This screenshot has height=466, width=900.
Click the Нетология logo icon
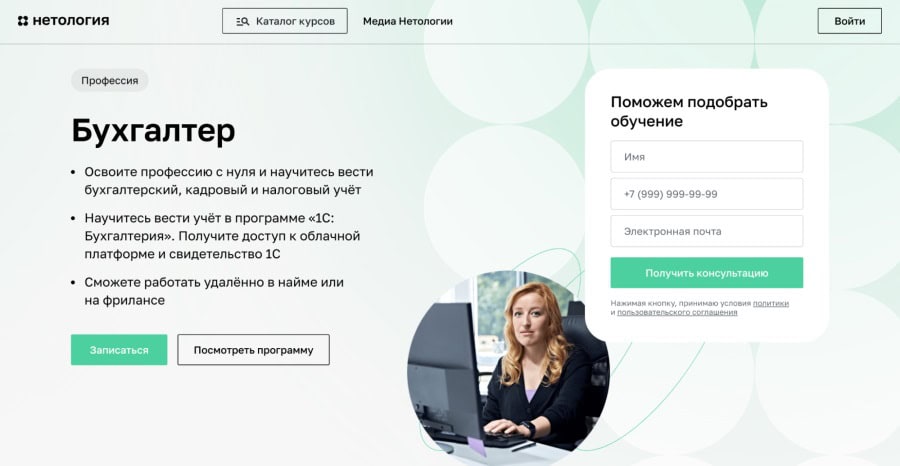22,21
